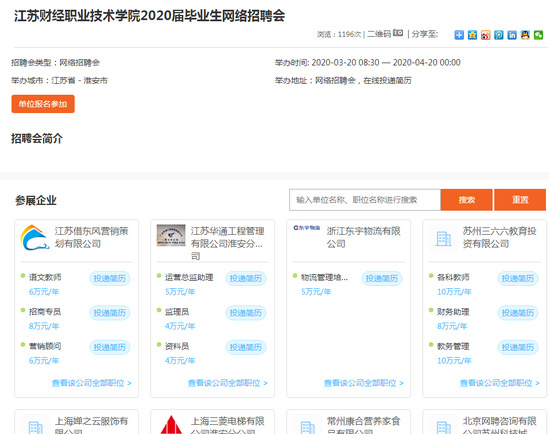This screenshot has width=549, height=434.
Task: Submit resume for 物流管理培训 position
Action: click(382, 279)
